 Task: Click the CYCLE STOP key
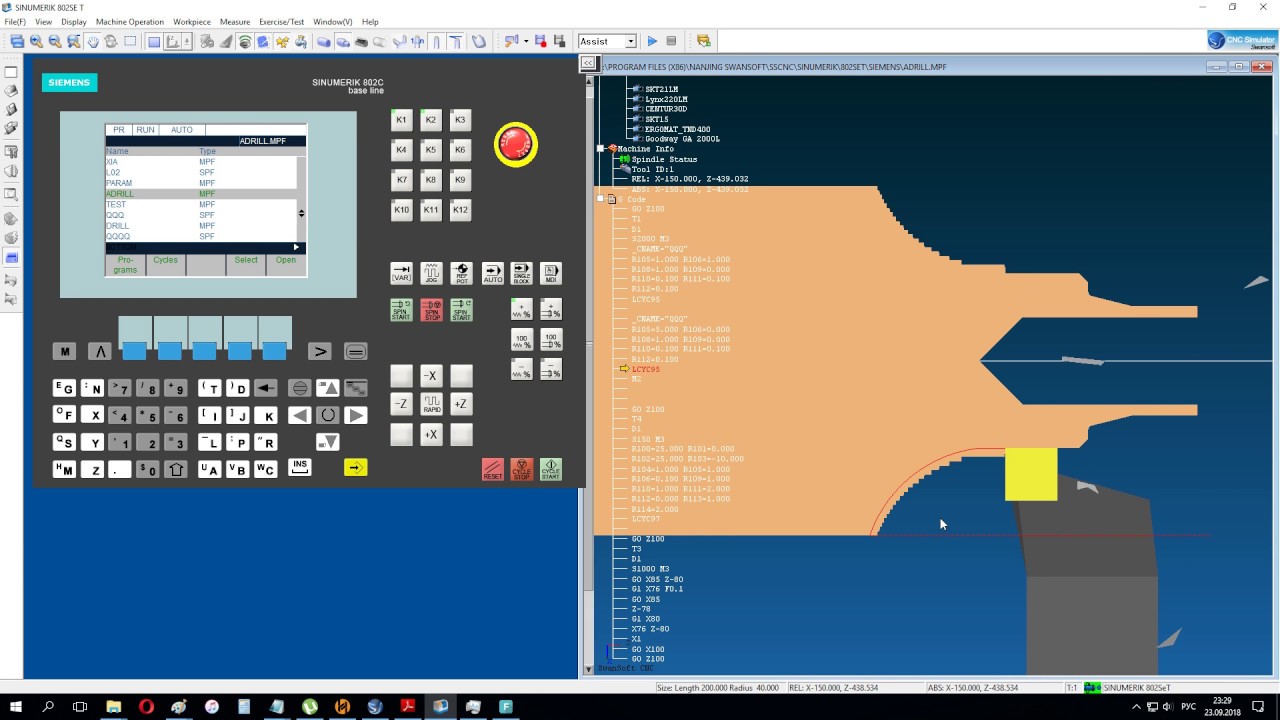[x=521, y=469]
